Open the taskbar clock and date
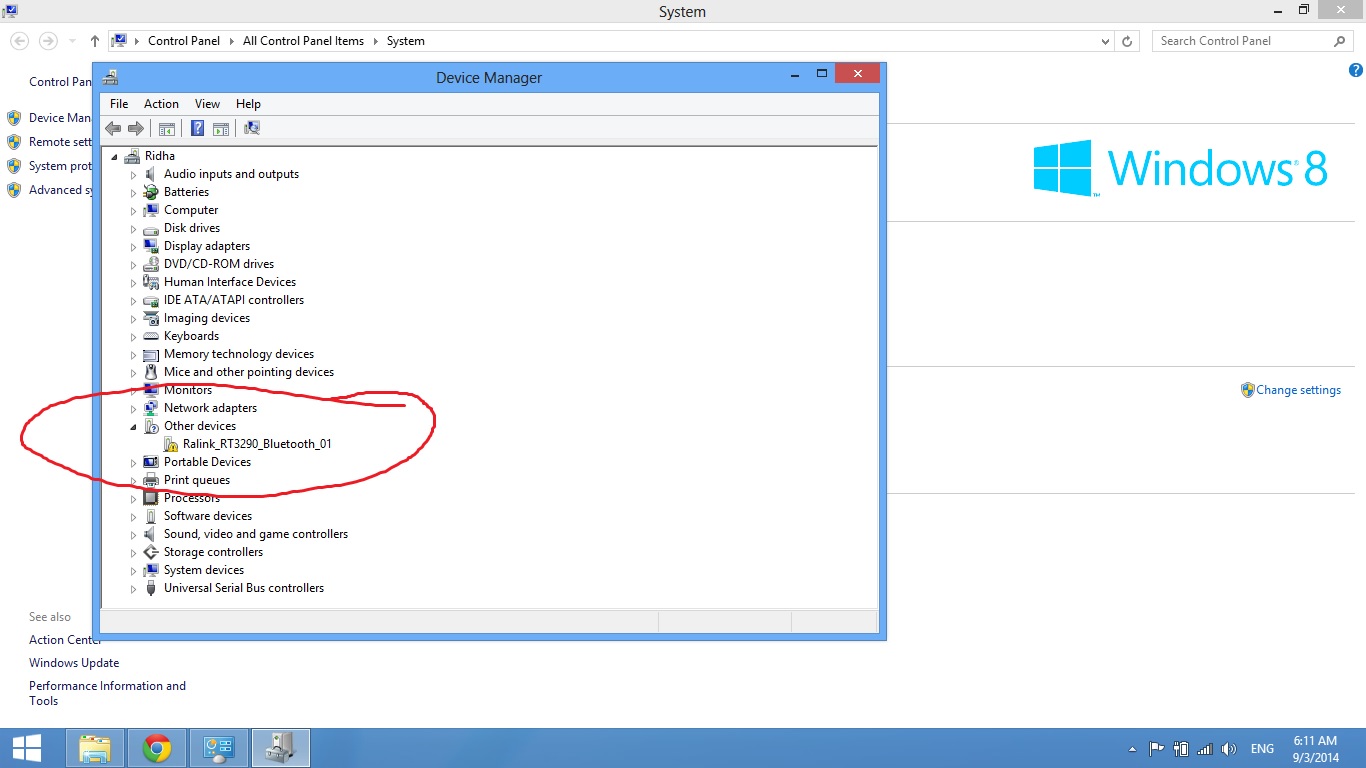The height and width of the screenshot is (768, 1366). click(1315, 749)
